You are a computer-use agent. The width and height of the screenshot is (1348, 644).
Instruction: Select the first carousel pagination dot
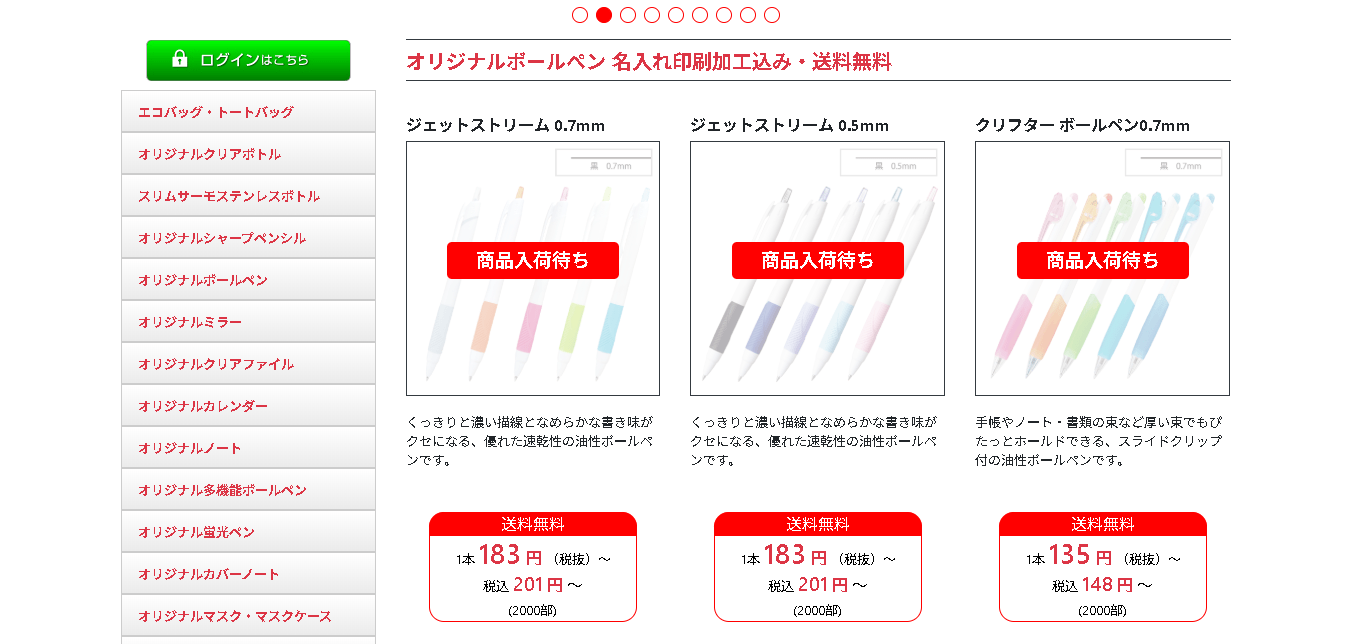(x=580, y=15)
